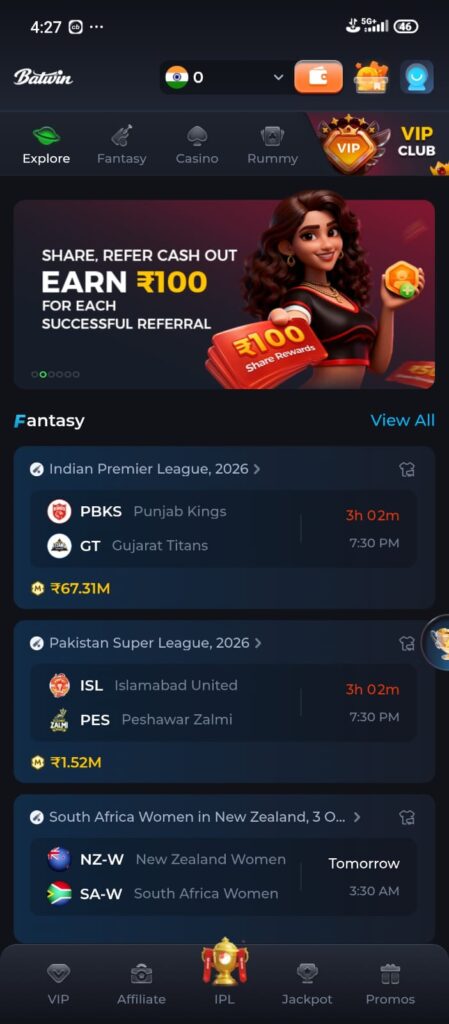This screenshot has width=449, height=1024.
Task: Tap the jersey icon on PSL card
Action: tap(407, 643)
